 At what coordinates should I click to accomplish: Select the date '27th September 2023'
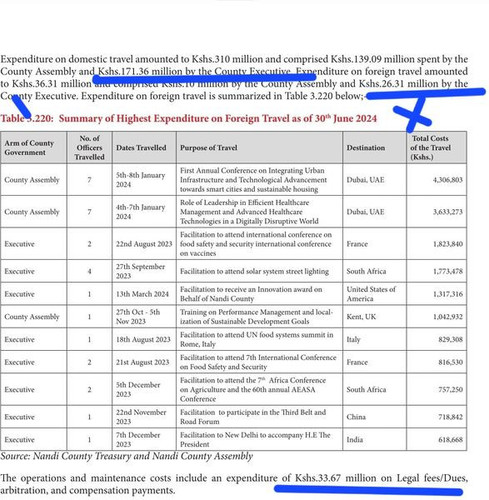click(140, 271)
